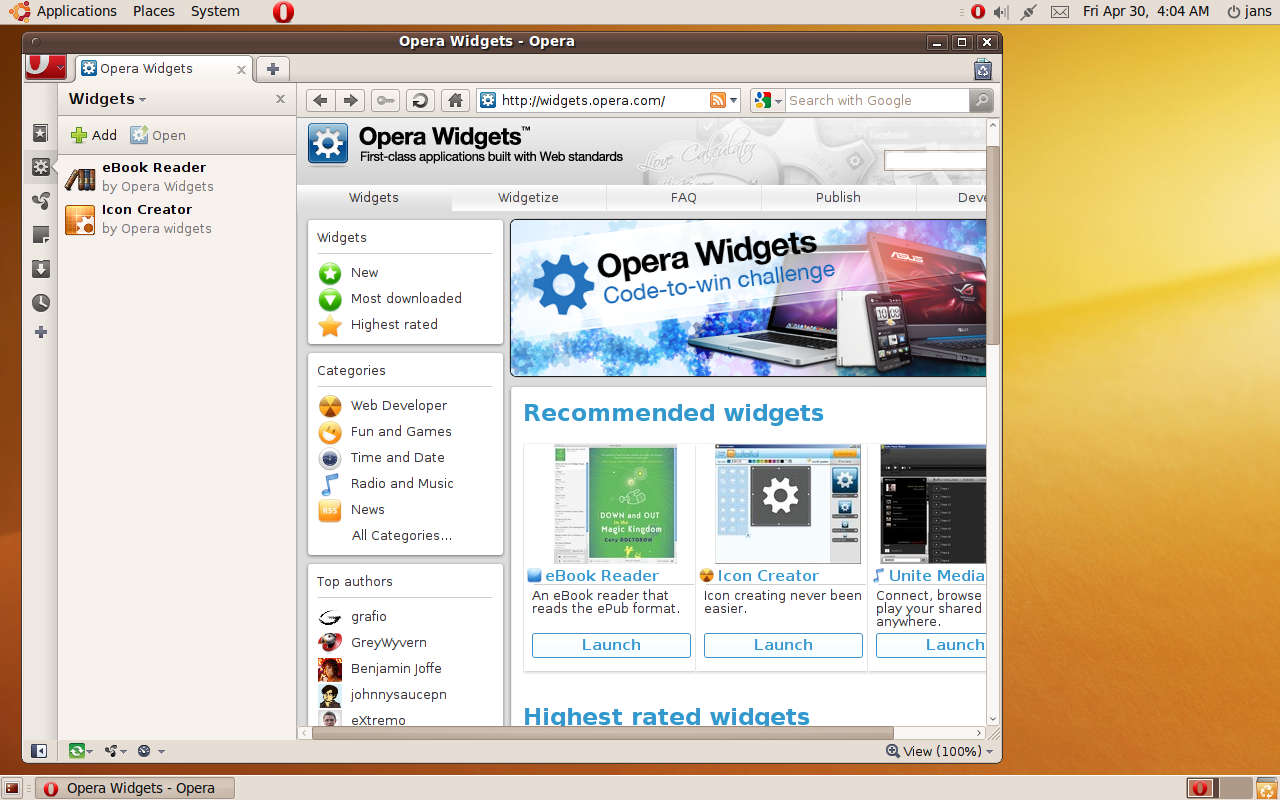Image resolution: width=1280 pixels, height=800 pixels.
Task: Click the eBook Reader screenshot thumbnail
Action: [x=615, y=505]
